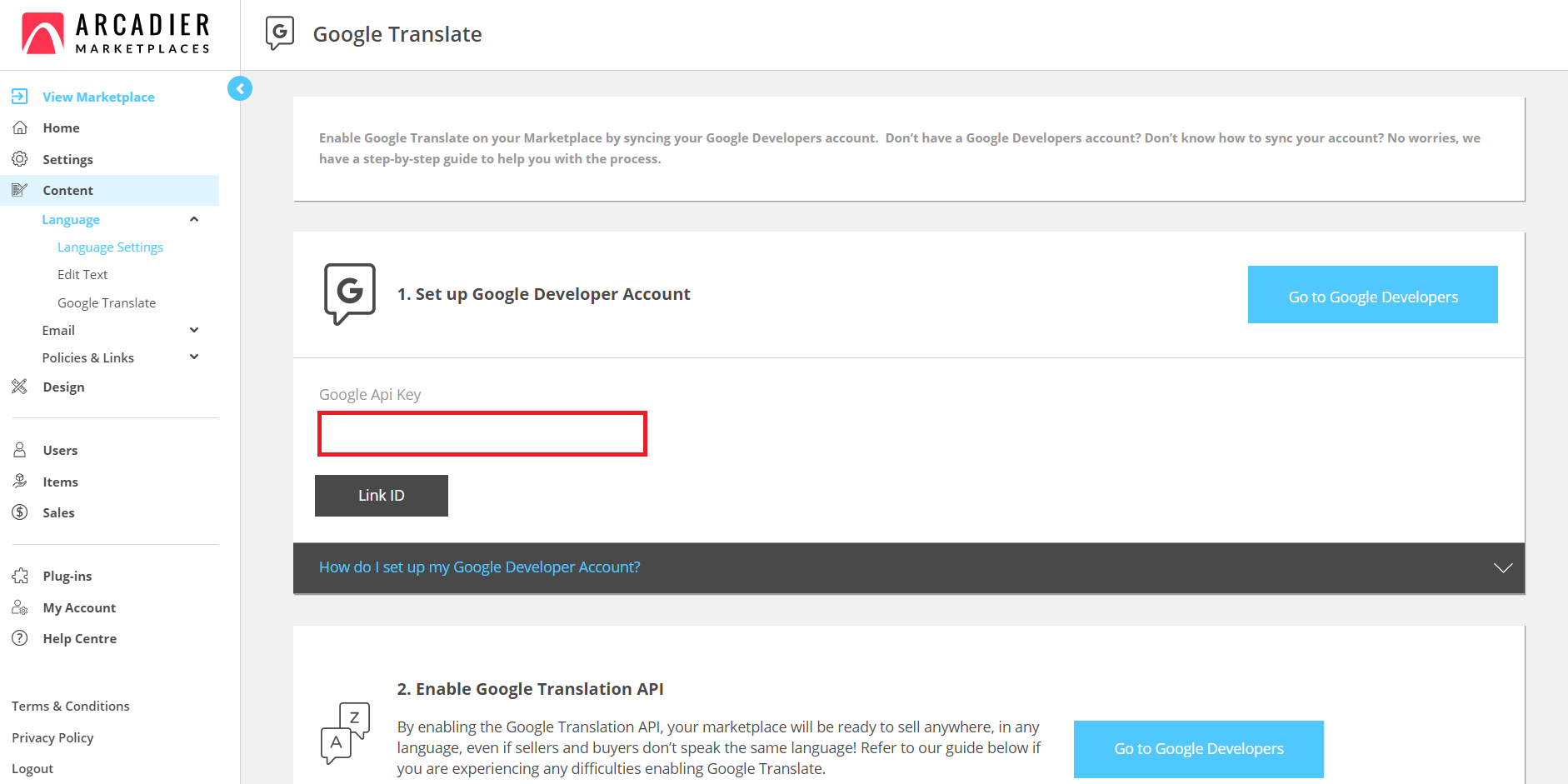Click the Settings gear icon
The width and height of the screenshot is (1568, 784).
[x=20, y=158]
